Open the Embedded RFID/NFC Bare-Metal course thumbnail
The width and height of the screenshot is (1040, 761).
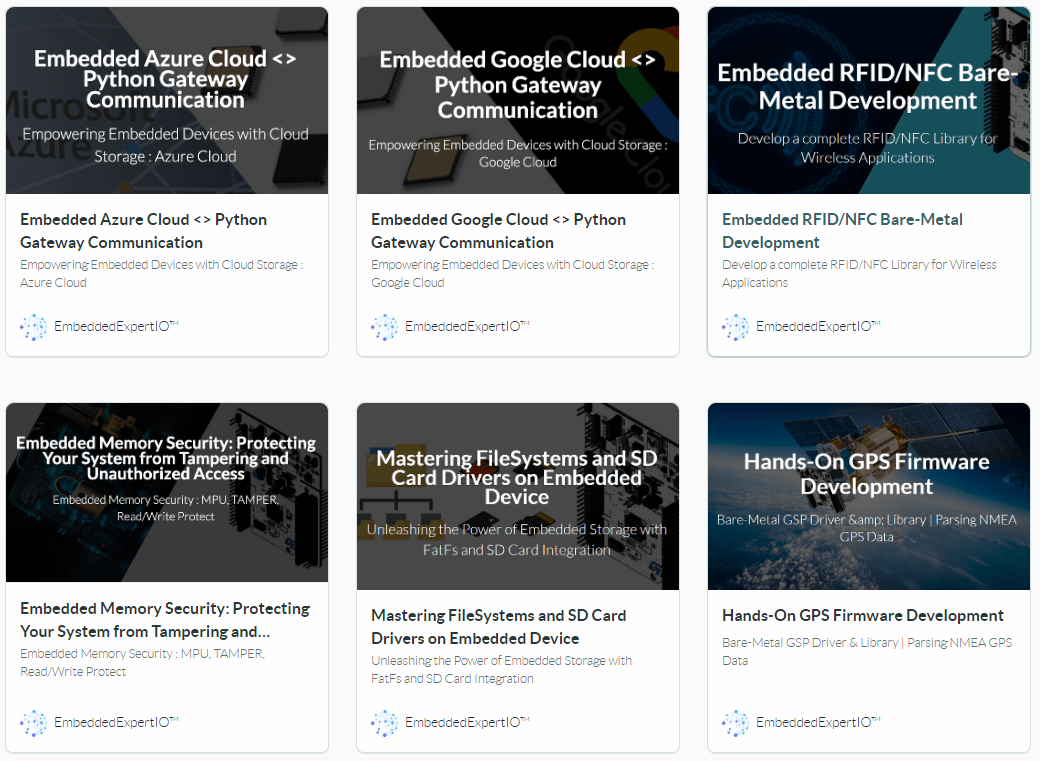[868, 100]
